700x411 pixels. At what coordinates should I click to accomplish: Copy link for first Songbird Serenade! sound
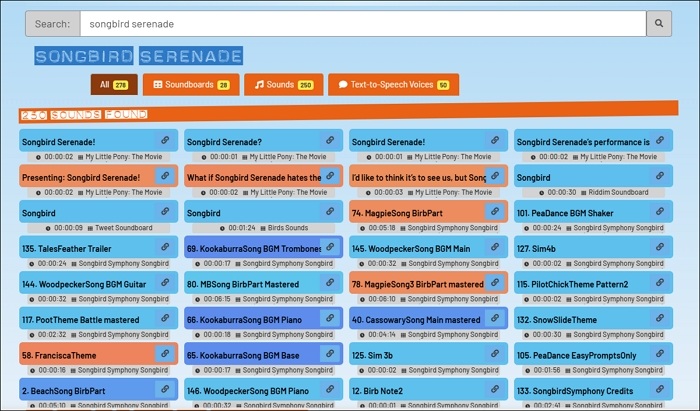coord(165,140)
